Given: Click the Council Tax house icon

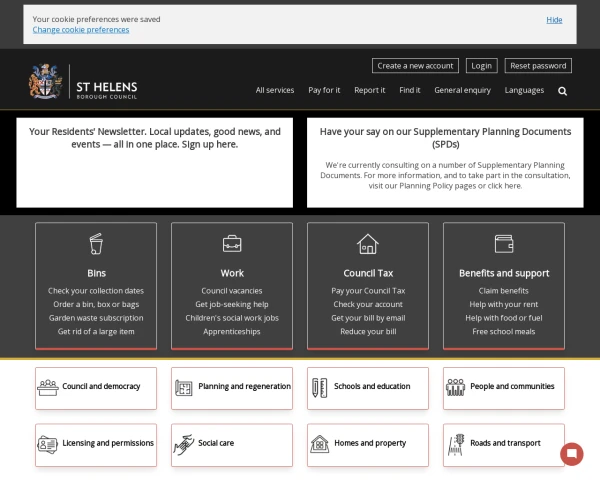Looking at the screenshot, I should point(368,243).
